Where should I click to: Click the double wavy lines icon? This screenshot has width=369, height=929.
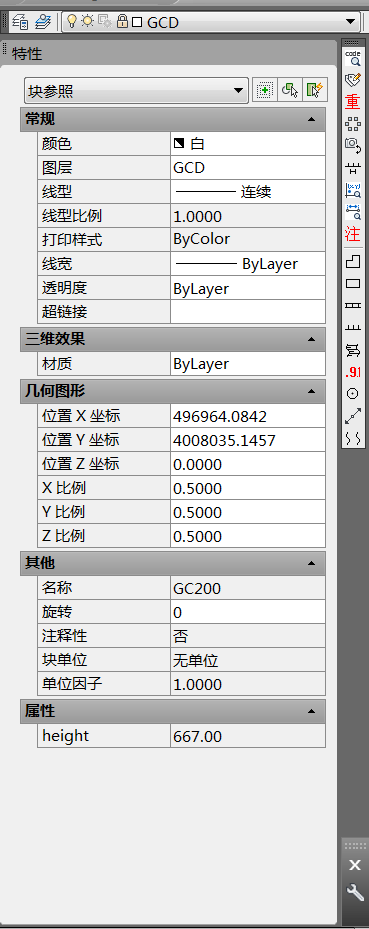pyautogui.click(x=352, y=438)
